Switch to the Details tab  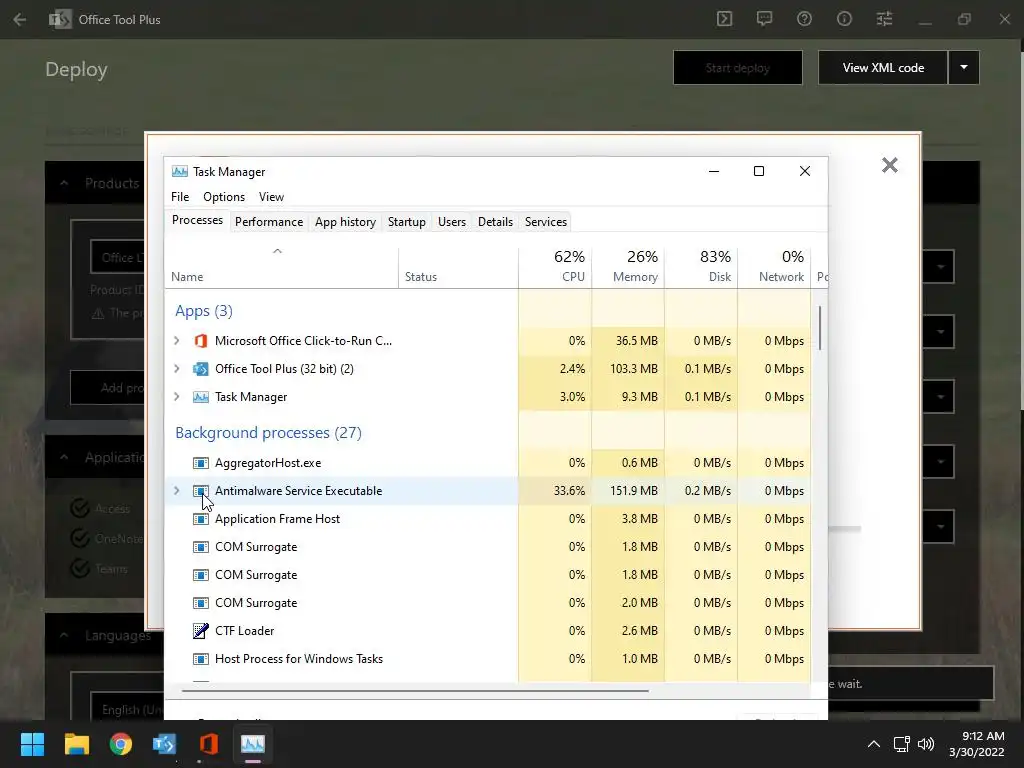495,222
